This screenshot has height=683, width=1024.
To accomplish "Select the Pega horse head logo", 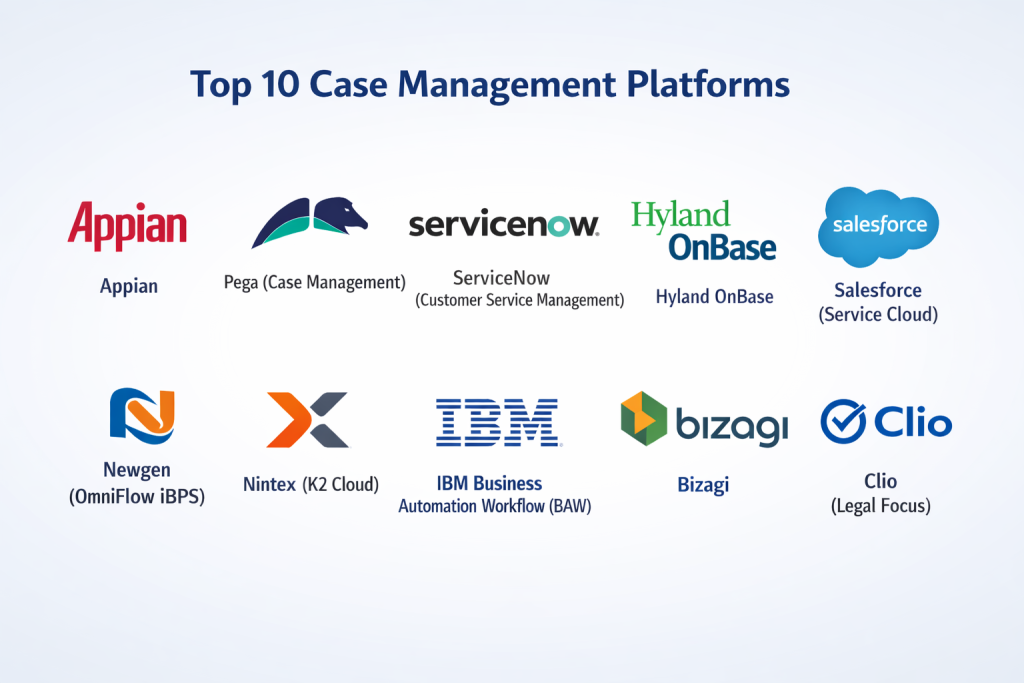I will [309, 222].
